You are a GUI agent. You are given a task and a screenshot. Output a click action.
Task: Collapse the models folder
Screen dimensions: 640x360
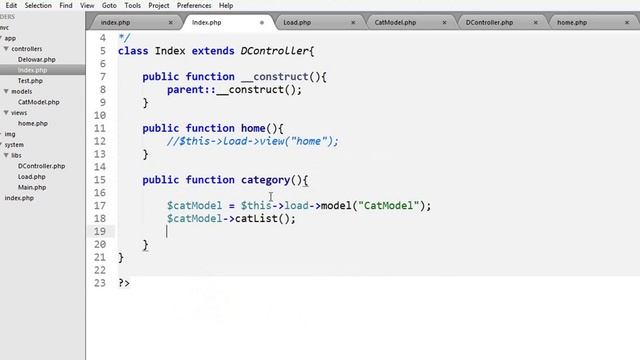tap(6, 91)
